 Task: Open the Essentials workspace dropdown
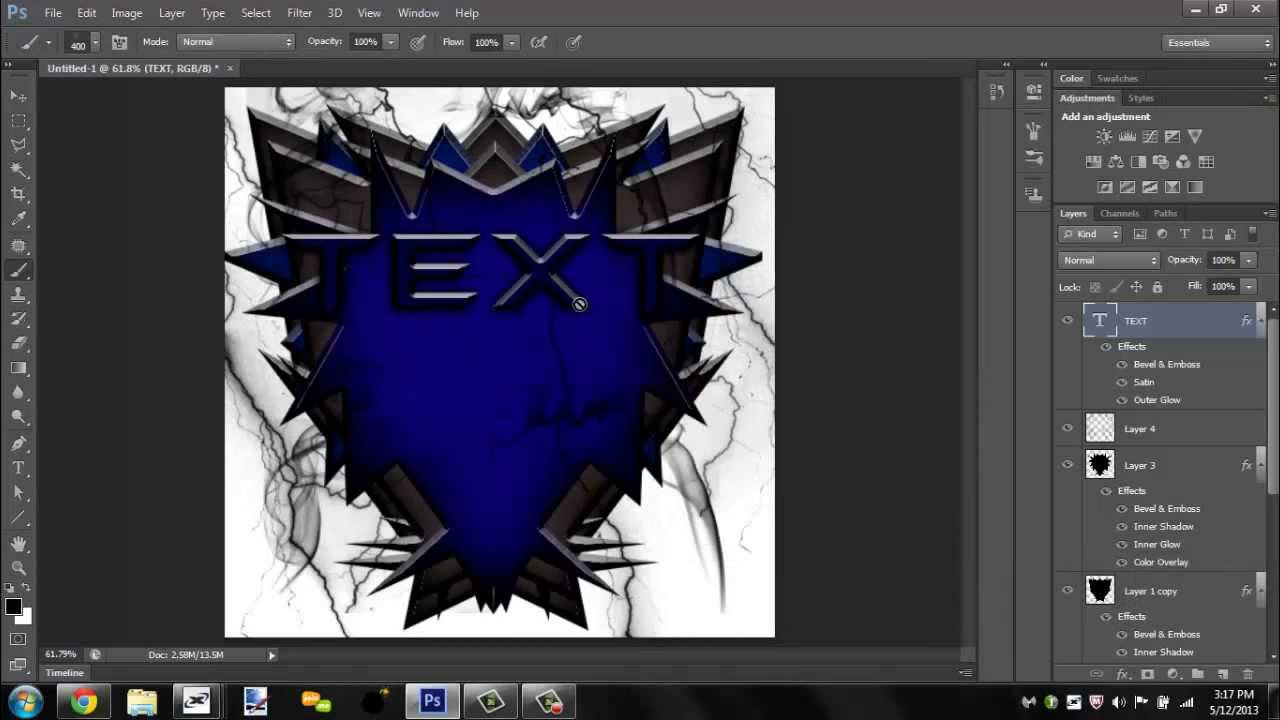click(x=1218, y=43)
